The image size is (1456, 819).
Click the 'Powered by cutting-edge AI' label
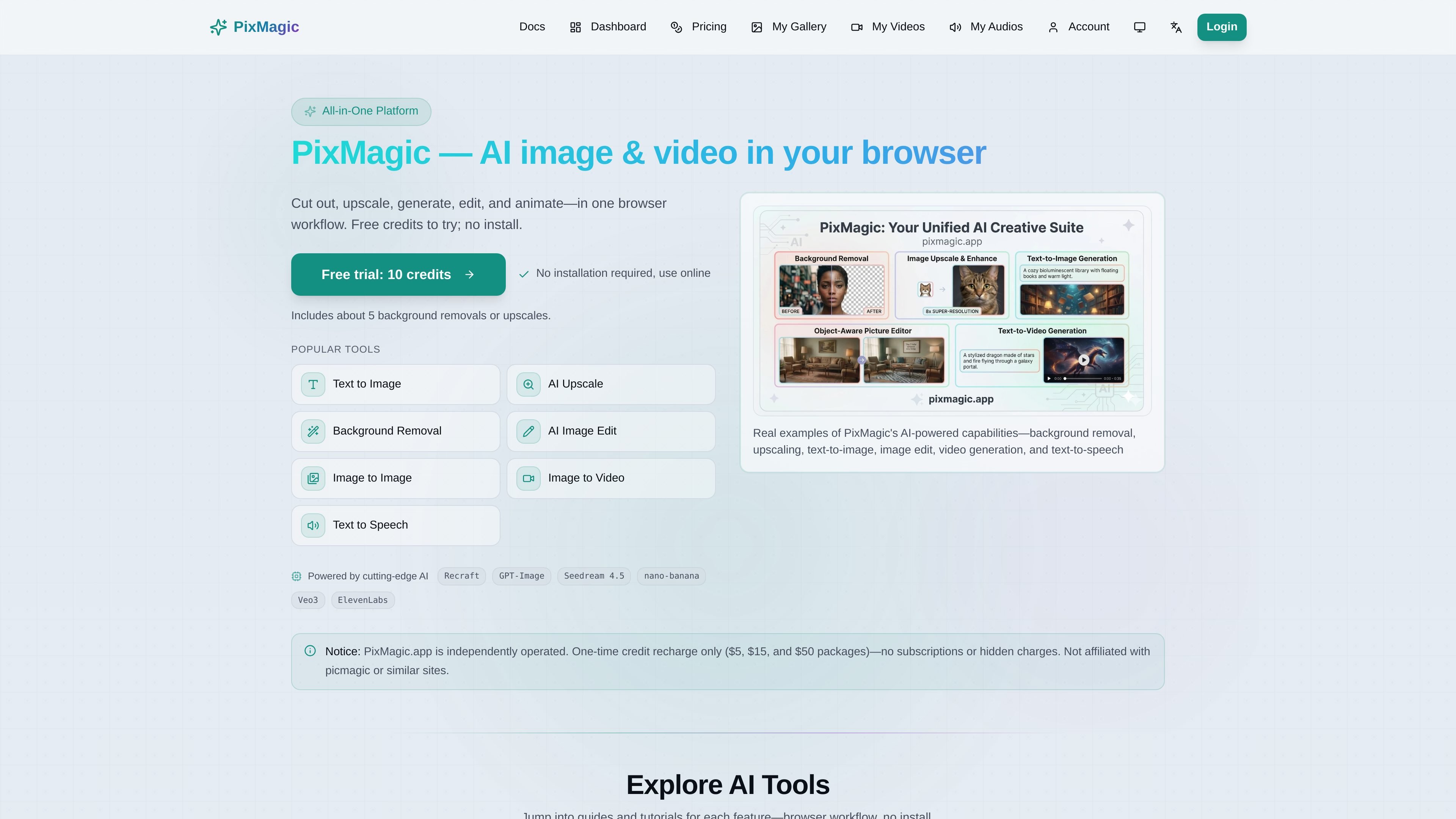click(x=368, y=576)
